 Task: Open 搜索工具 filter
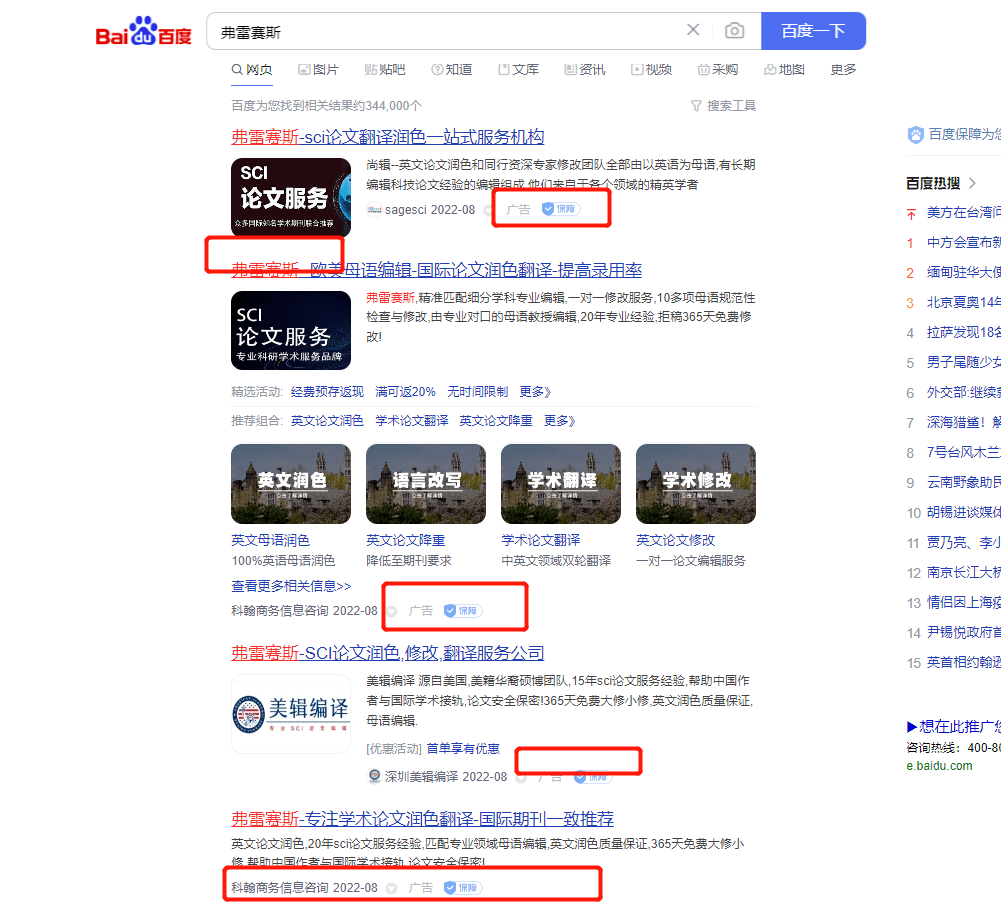click(x=723, y=105)
